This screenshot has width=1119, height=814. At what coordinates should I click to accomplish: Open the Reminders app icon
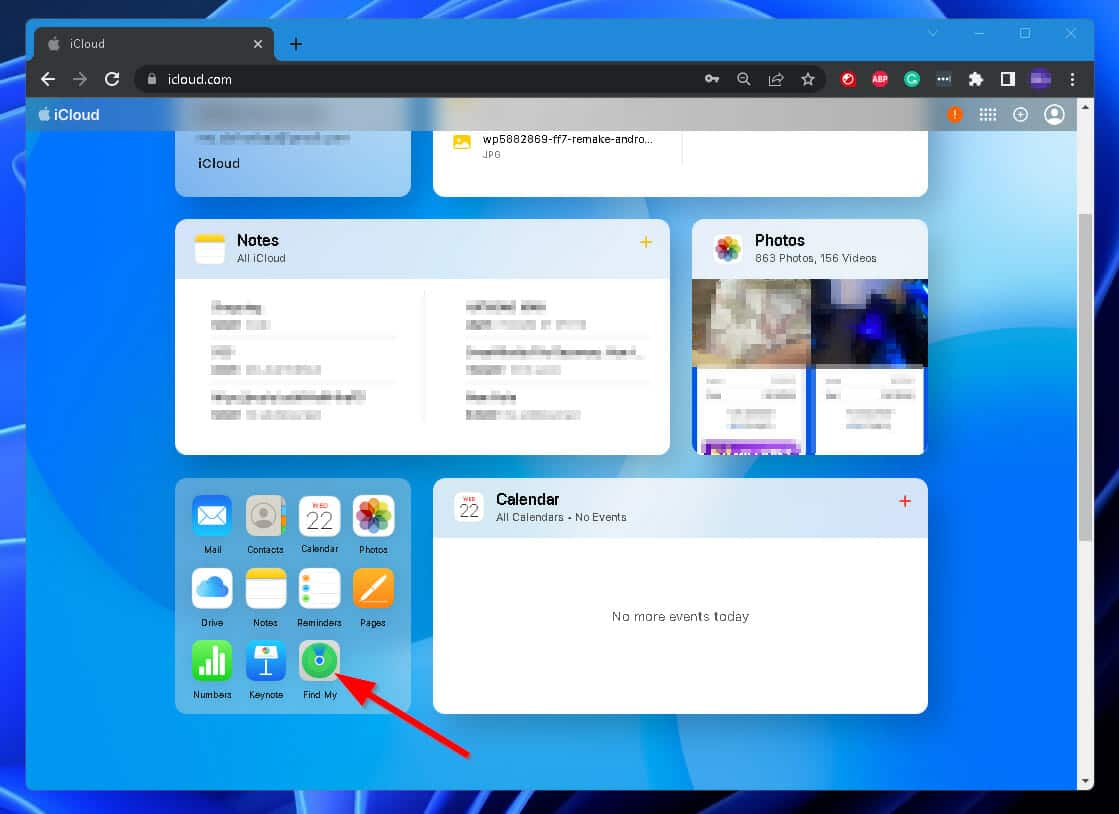[319, 588]
